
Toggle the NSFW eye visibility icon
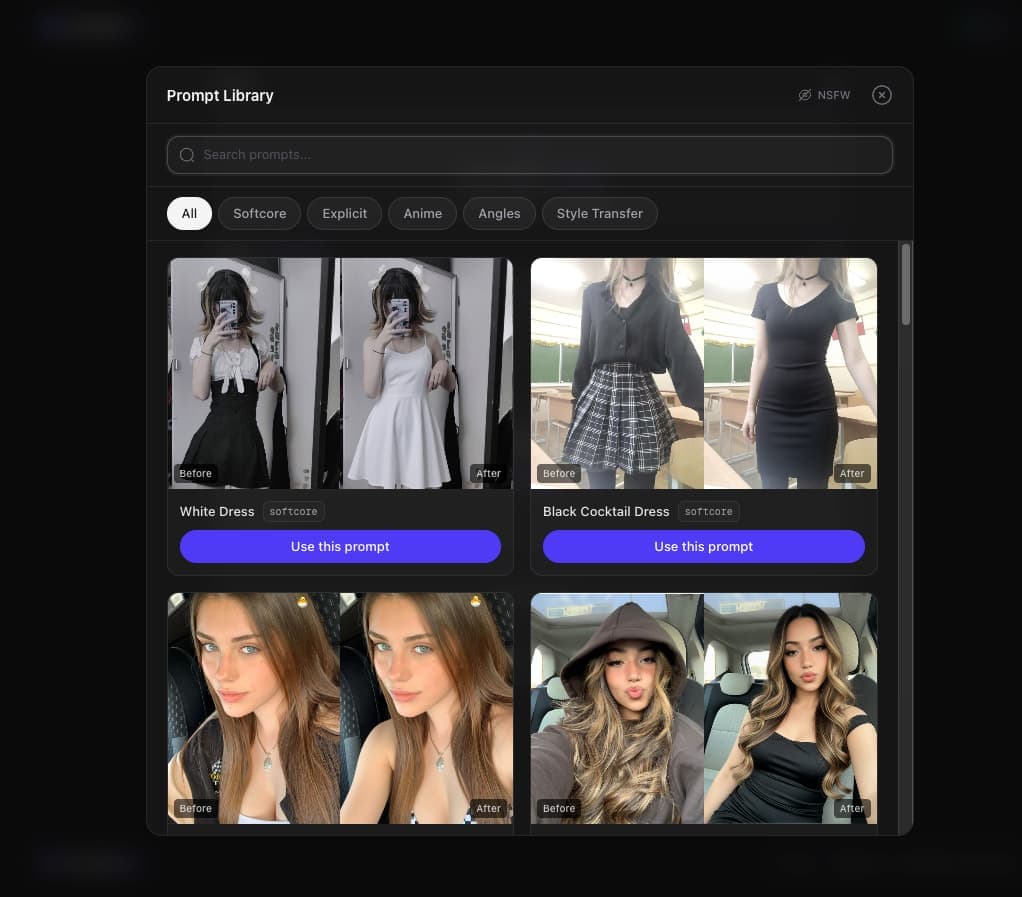tap(804, 95)
